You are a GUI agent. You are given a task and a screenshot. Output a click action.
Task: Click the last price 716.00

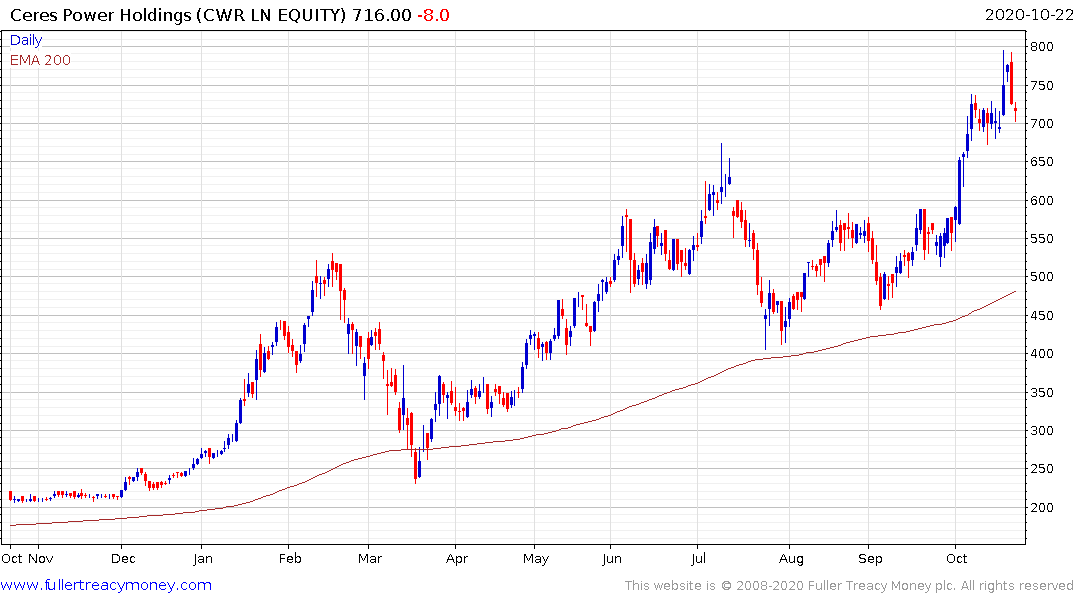382,15
